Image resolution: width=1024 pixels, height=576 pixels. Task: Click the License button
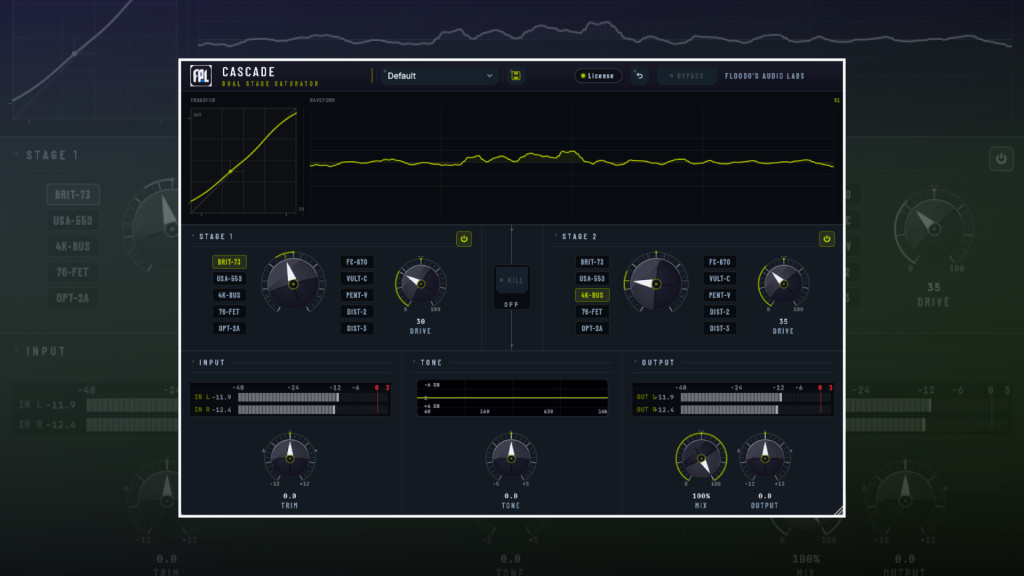click(x=598, y=76)
